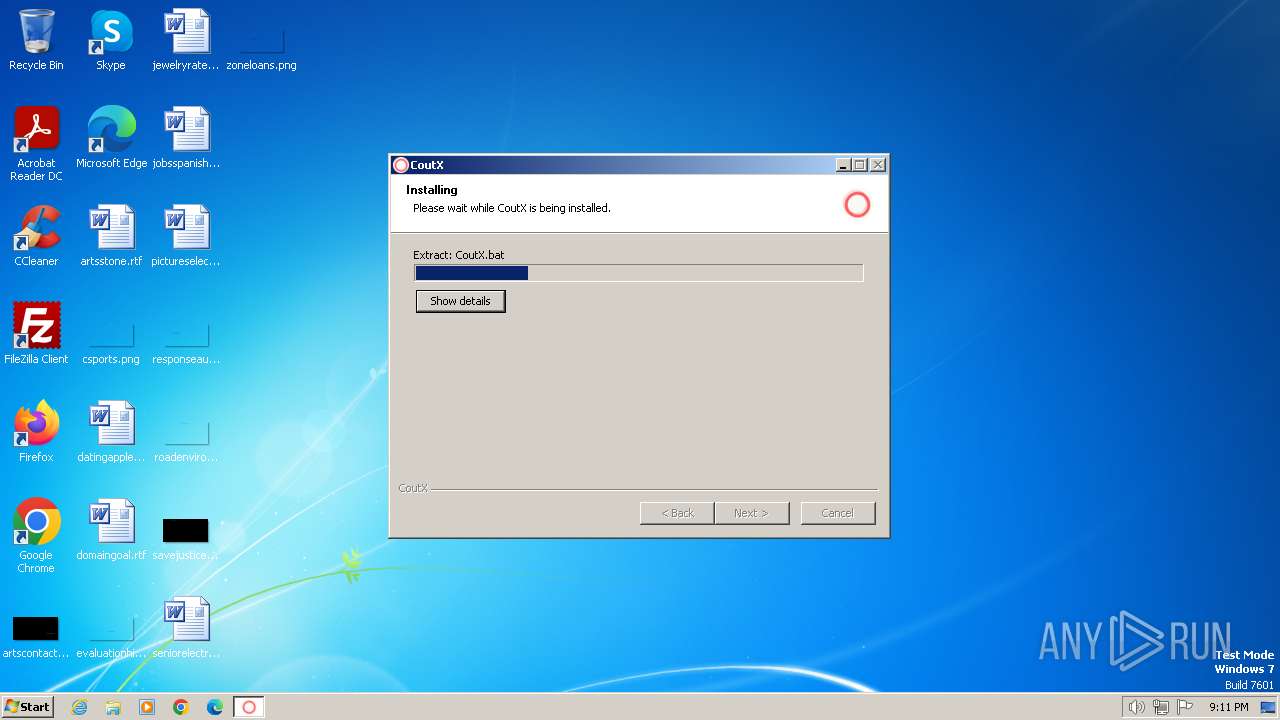Open Windows Explorer folder in taskbar

pos(113,707)
